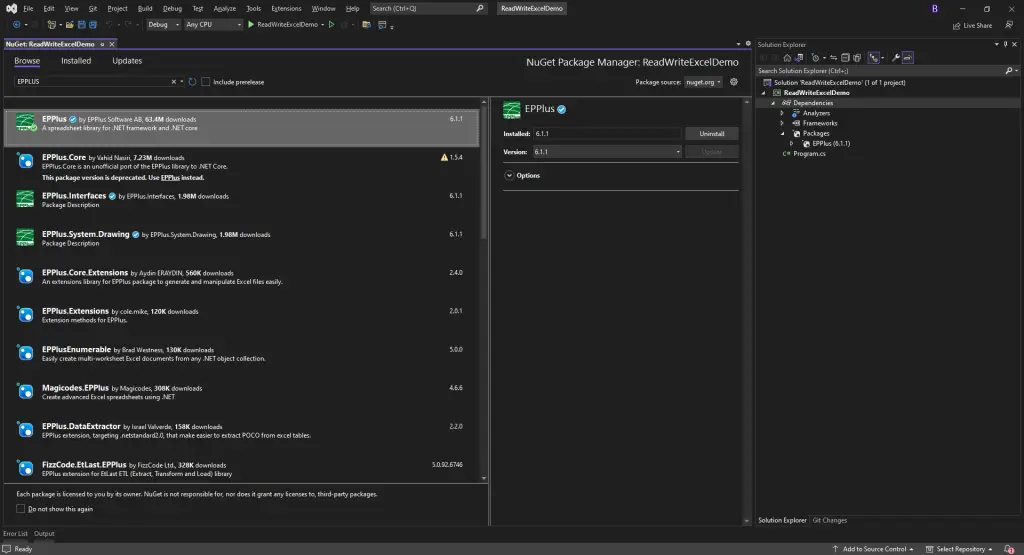Open the Build menu

(x=145, y=8)
